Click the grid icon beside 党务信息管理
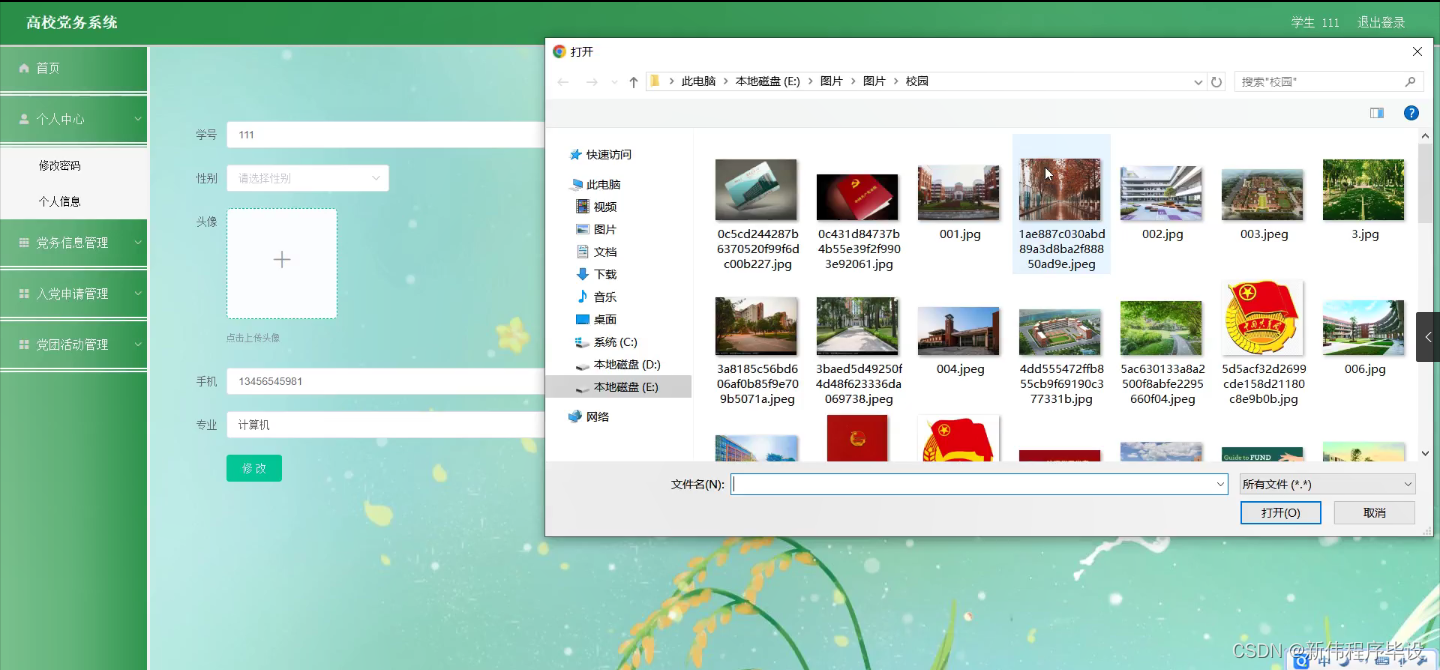The width and height of the screenshot is (1440, 670). click(x=24, y=243)
